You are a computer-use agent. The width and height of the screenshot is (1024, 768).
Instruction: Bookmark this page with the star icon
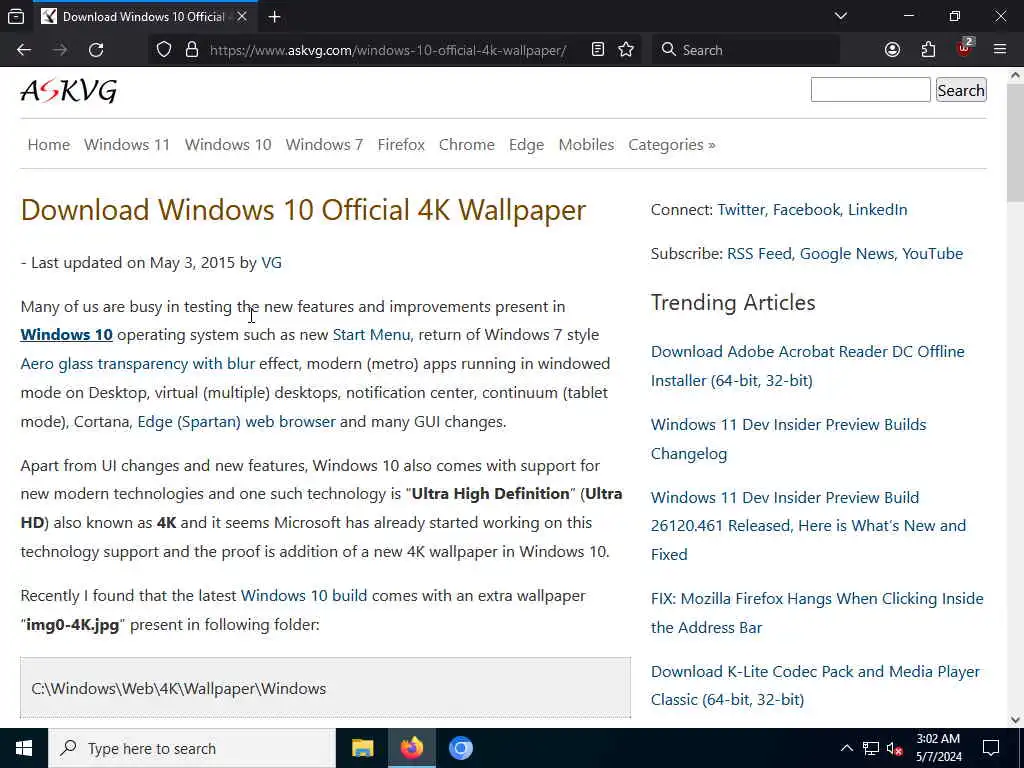click(x=626, y=50)
